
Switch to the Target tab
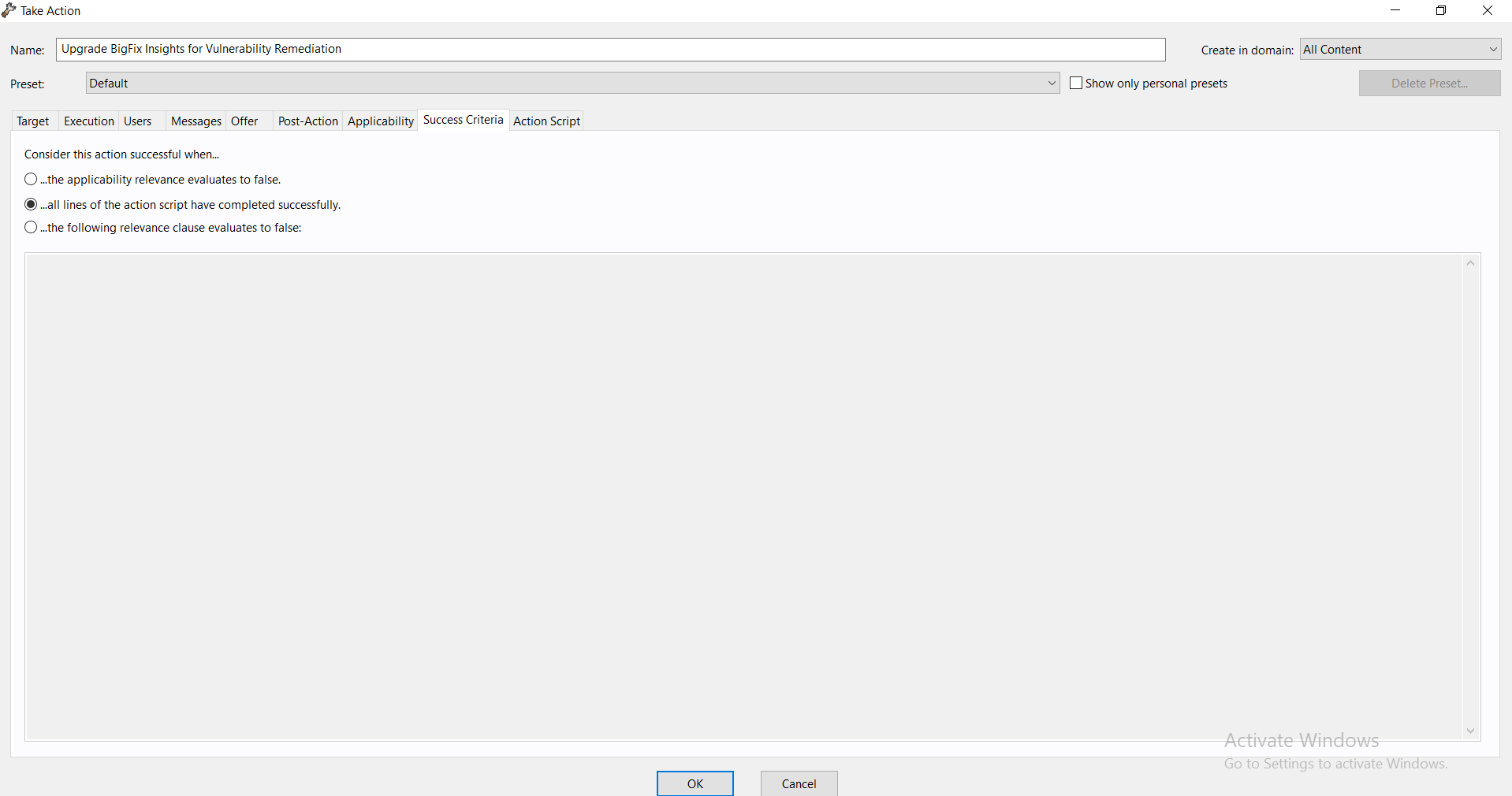tap(33, 121)
